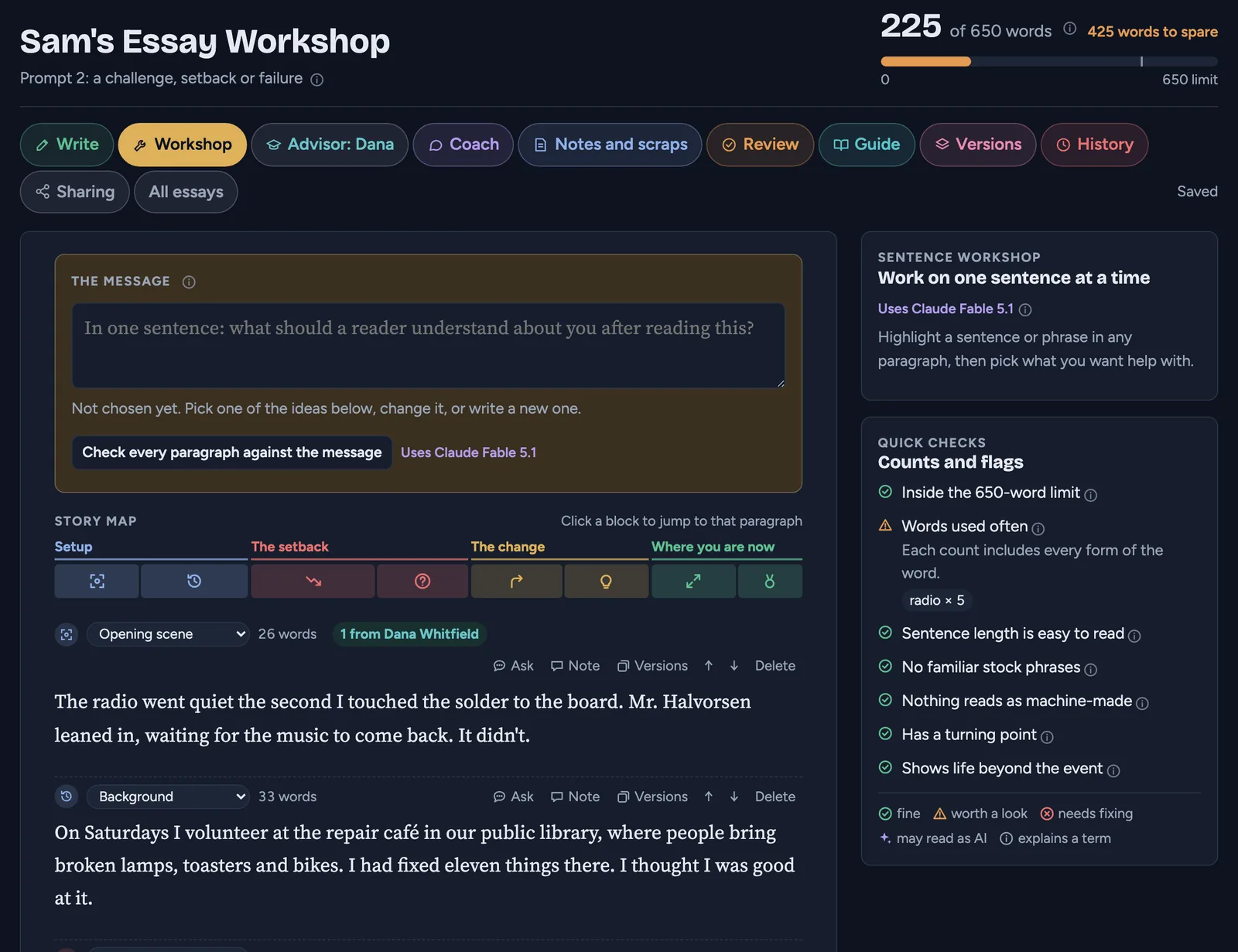Open the All essays list
The width and height of the screenshot is (1238, 952).
(x=186, y=192)
